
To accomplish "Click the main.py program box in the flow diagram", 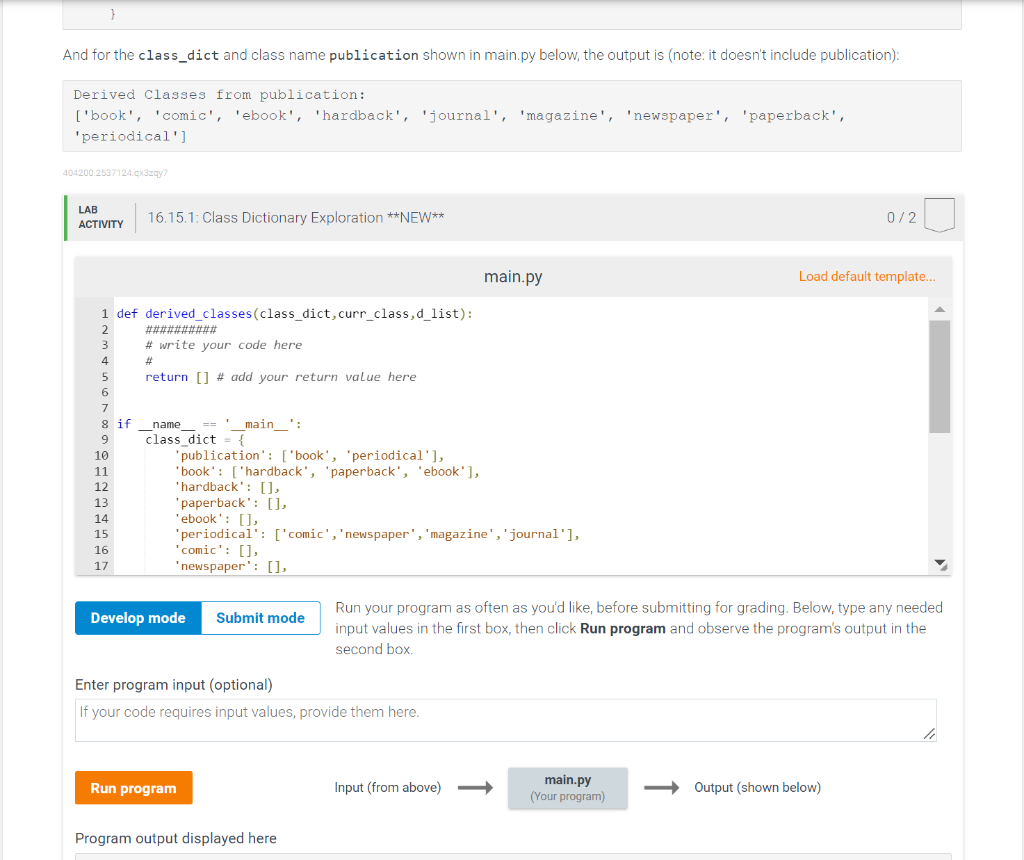I will point(567,788).
